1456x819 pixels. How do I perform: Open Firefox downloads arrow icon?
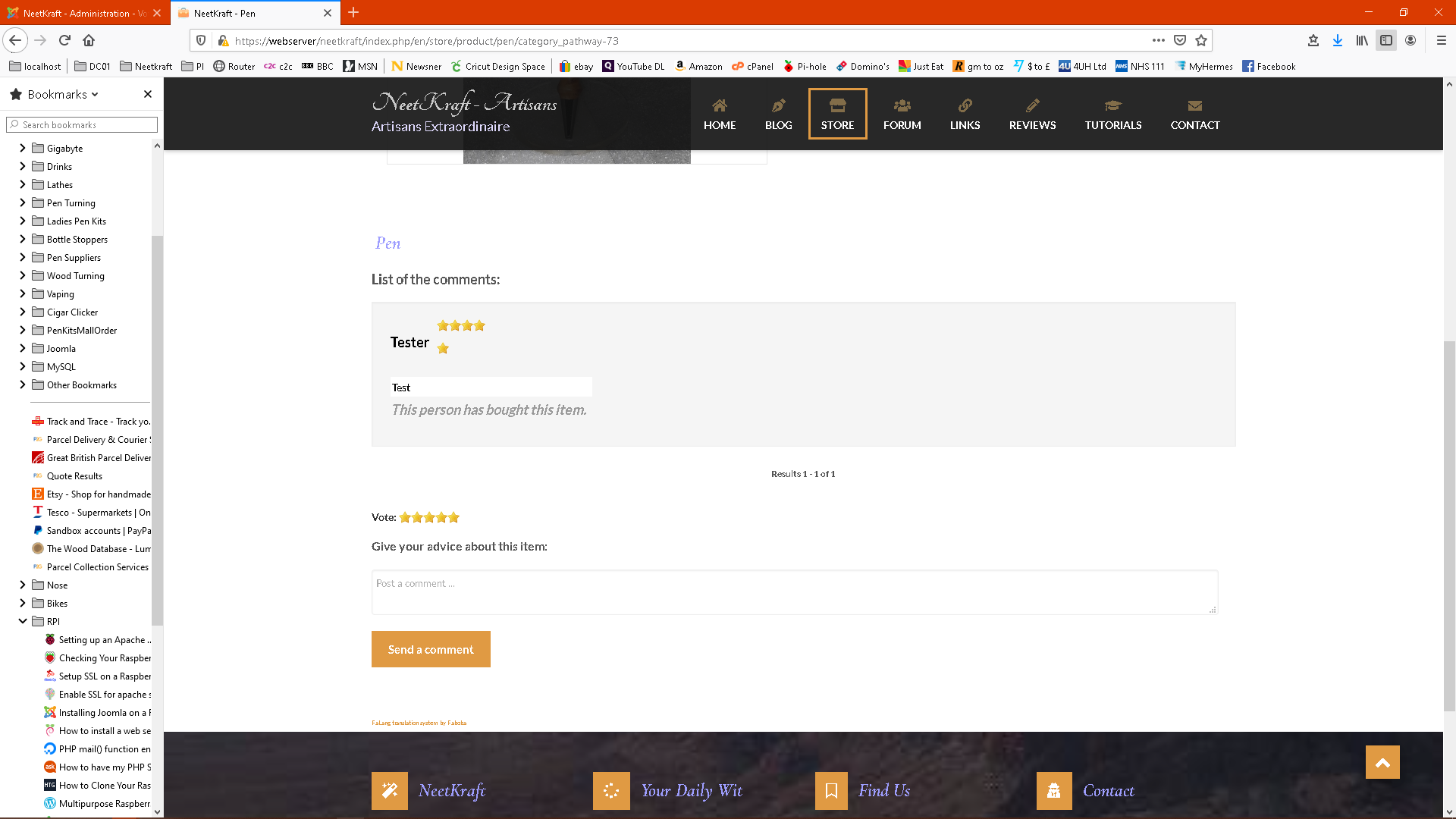point(1338,41)
